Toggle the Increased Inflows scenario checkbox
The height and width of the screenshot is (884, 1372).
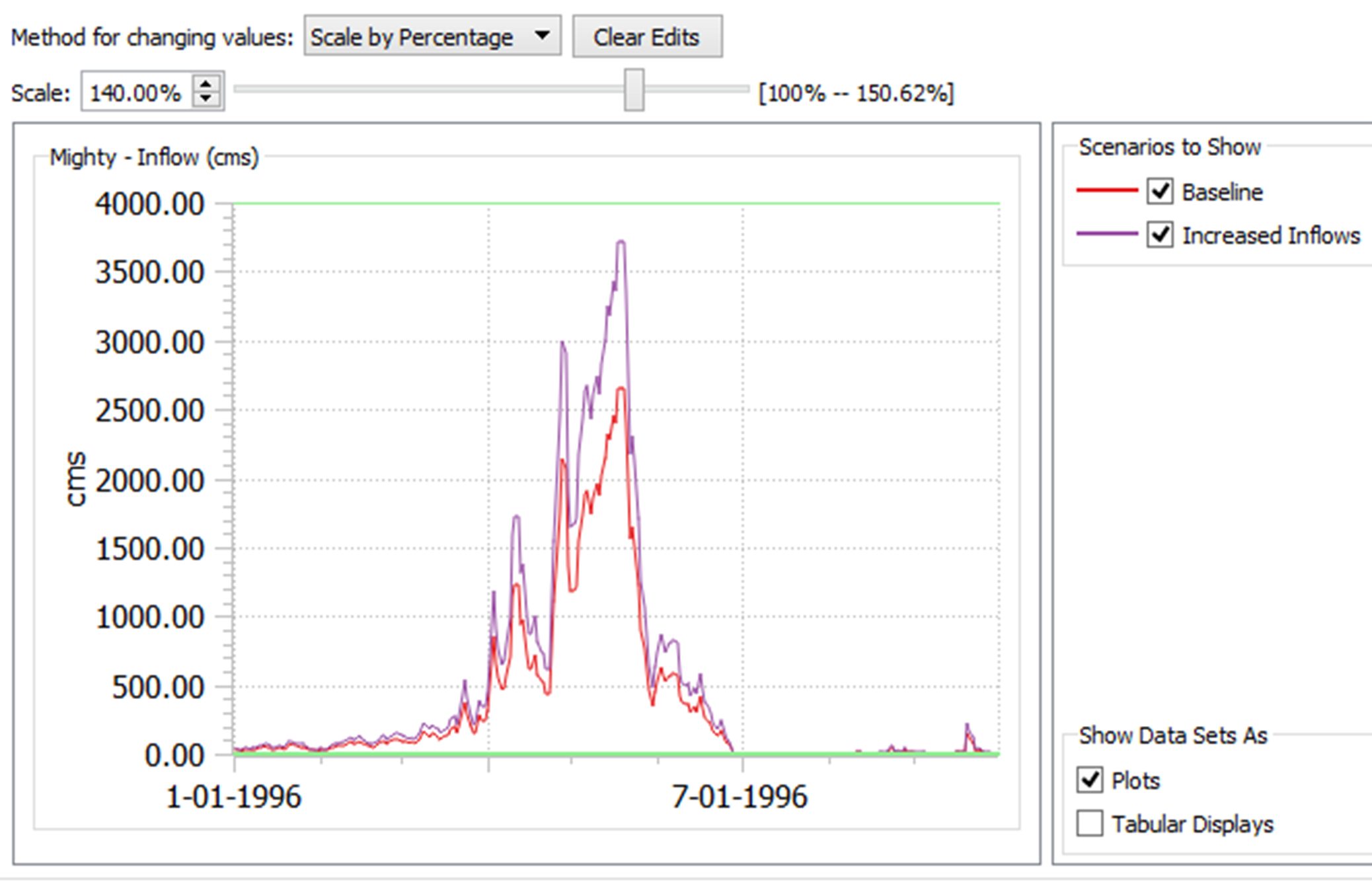coord(1160,235)
